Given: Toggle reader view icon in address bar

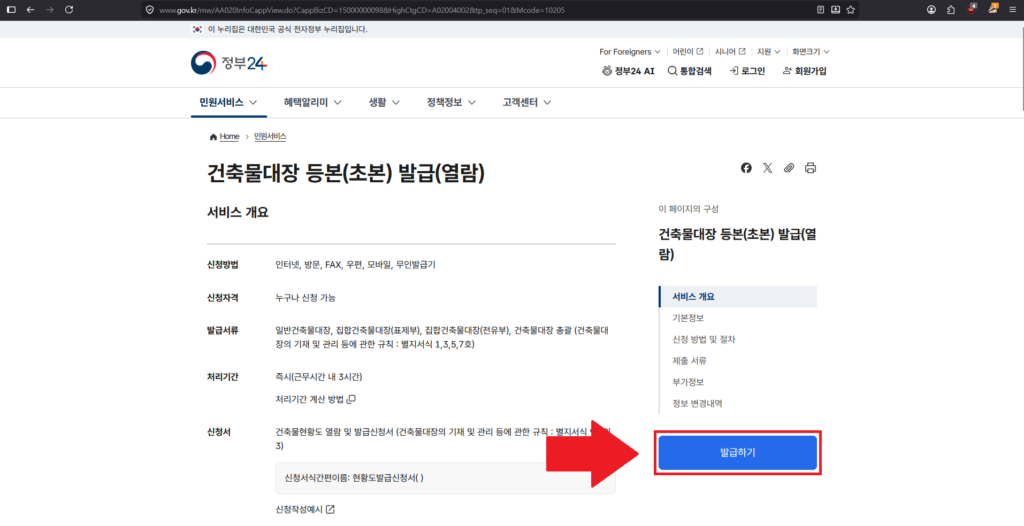Looking at the screenshot, I should [821, 10].
